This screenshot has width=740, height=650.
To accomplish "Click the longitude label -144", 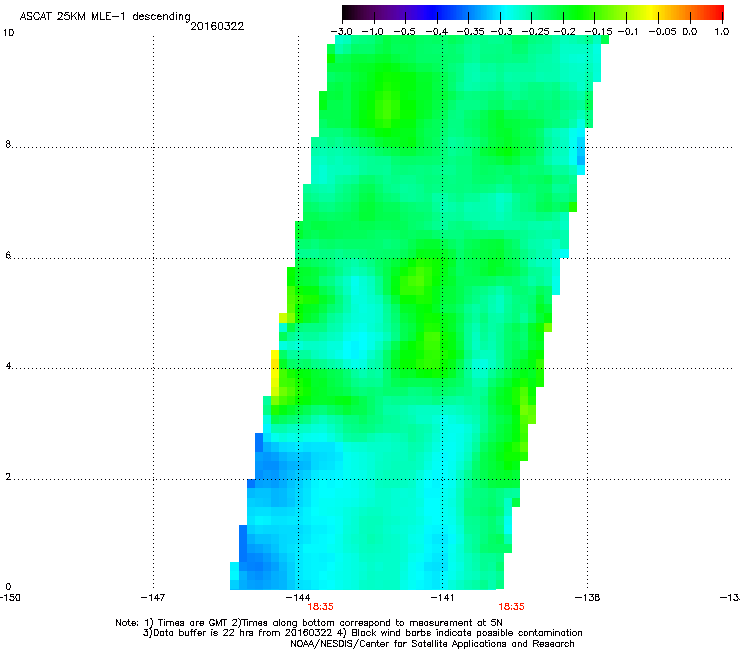I will [x=298, y=598].
